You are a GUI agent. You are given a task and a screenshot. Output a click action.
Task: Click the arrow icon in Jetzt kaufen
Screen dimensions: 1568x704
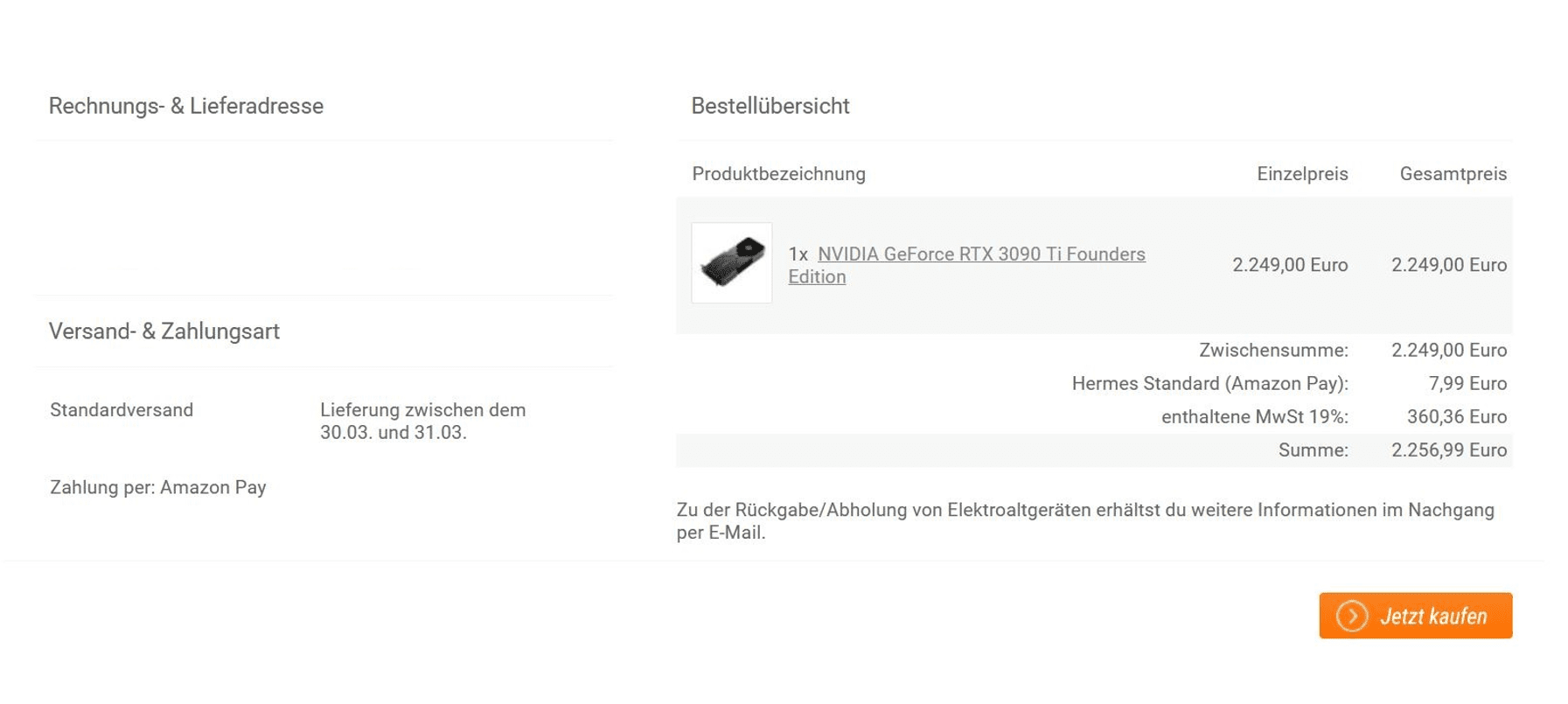coord(1352,616)
